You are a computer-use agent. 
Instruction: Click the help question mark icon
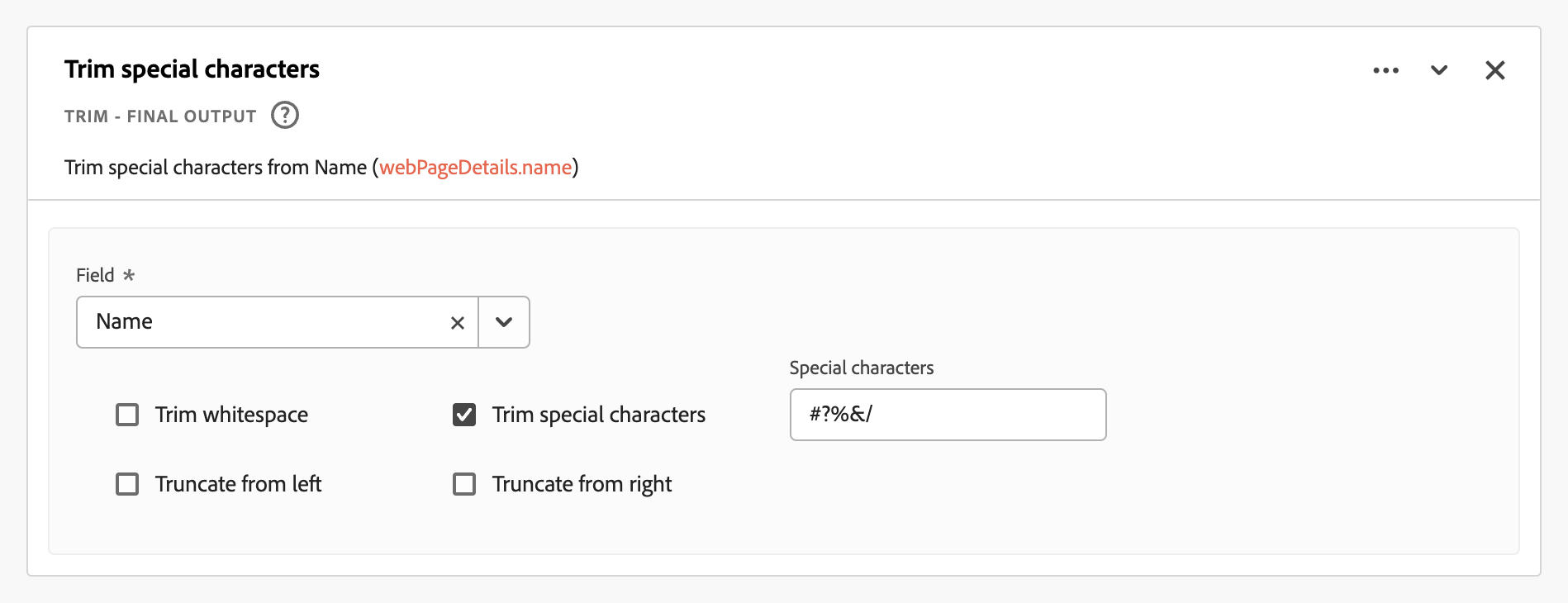pos(285,116)
